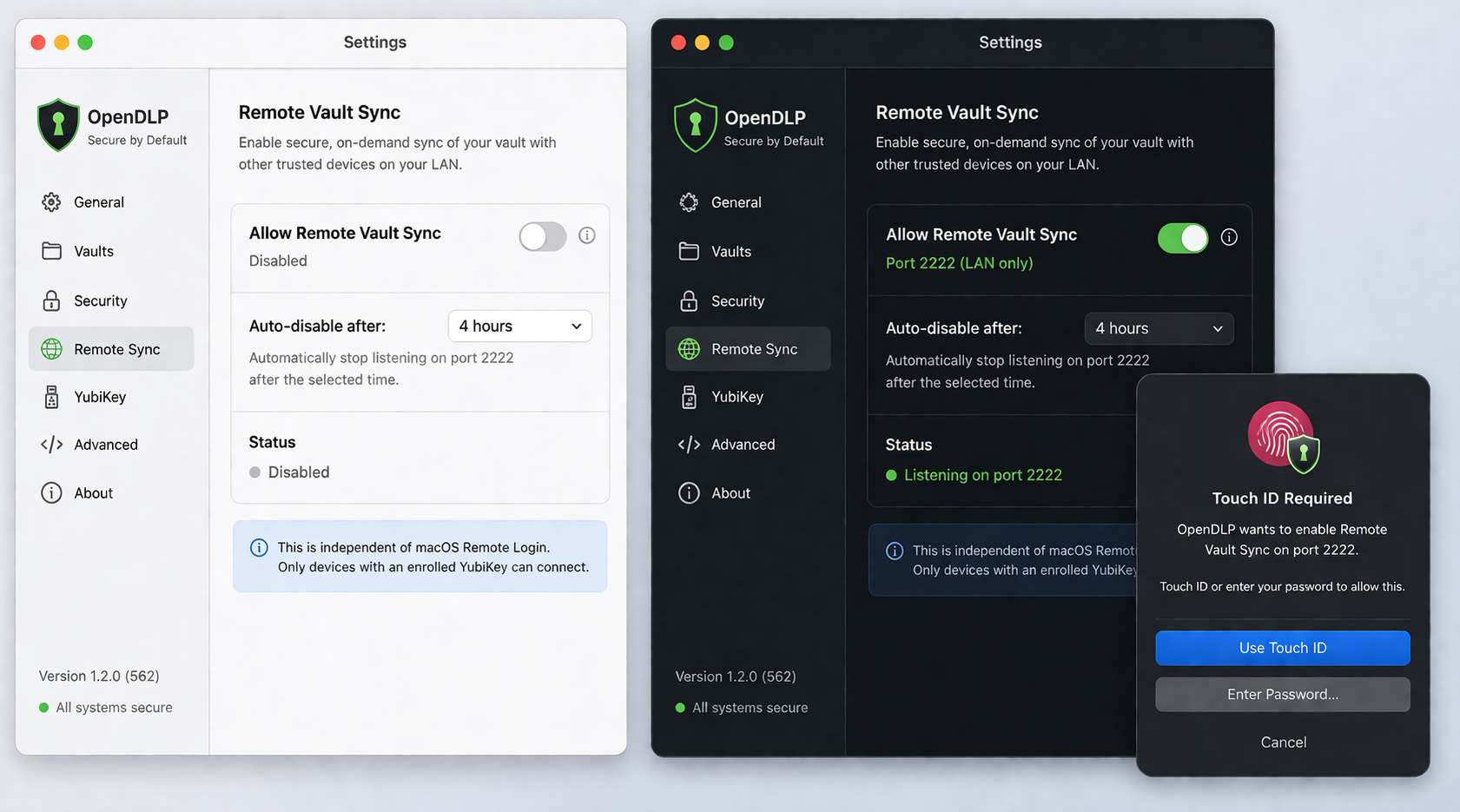Click info icon in dark window blue notice
Viewport: 1460px width, 812px height.
pyautogui.click(x=895, y=551)
